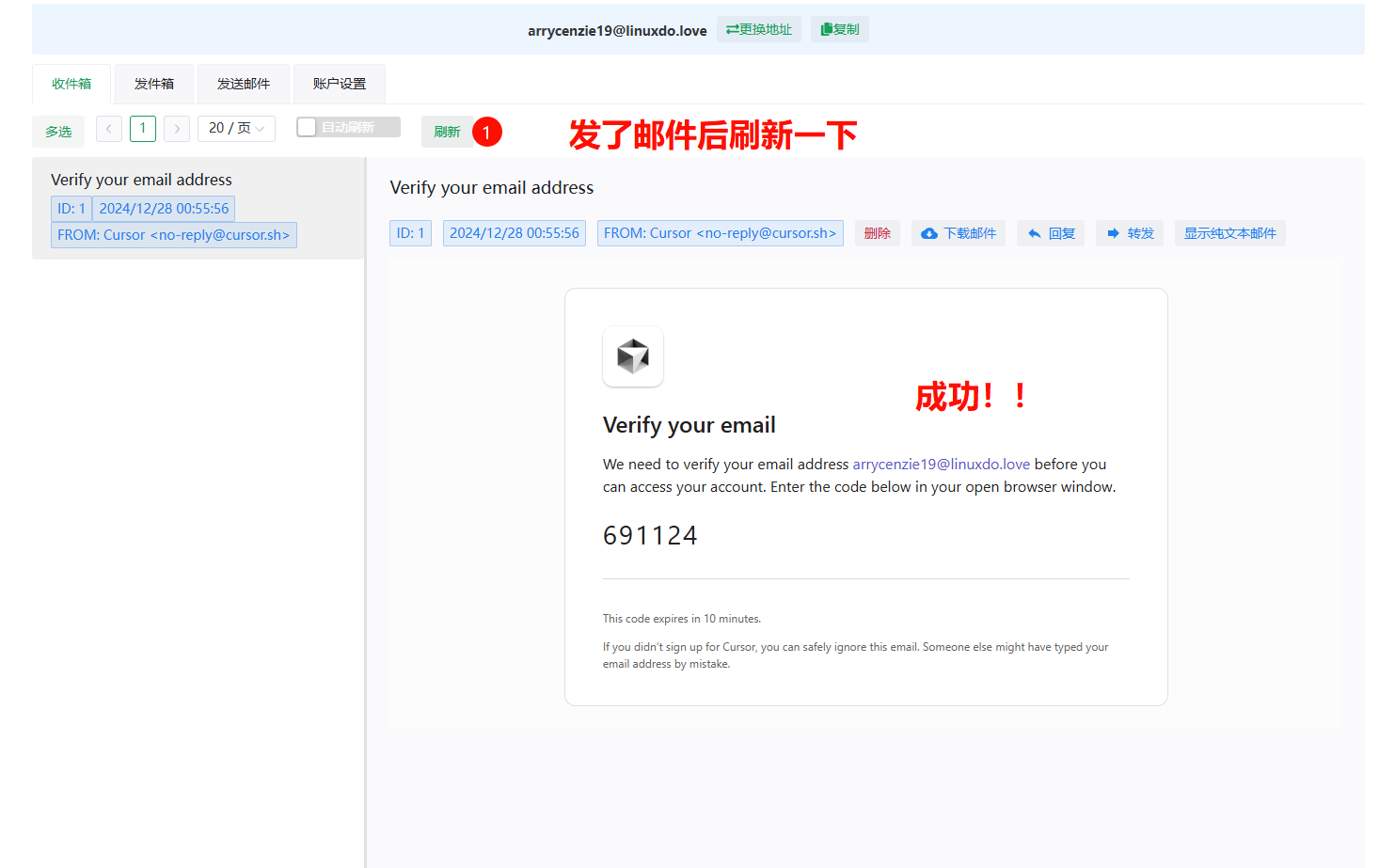The height and width of the screenshot is (868, 1379).
Task: Click the message subject title above the tags
Action: (x=492, y=187)
